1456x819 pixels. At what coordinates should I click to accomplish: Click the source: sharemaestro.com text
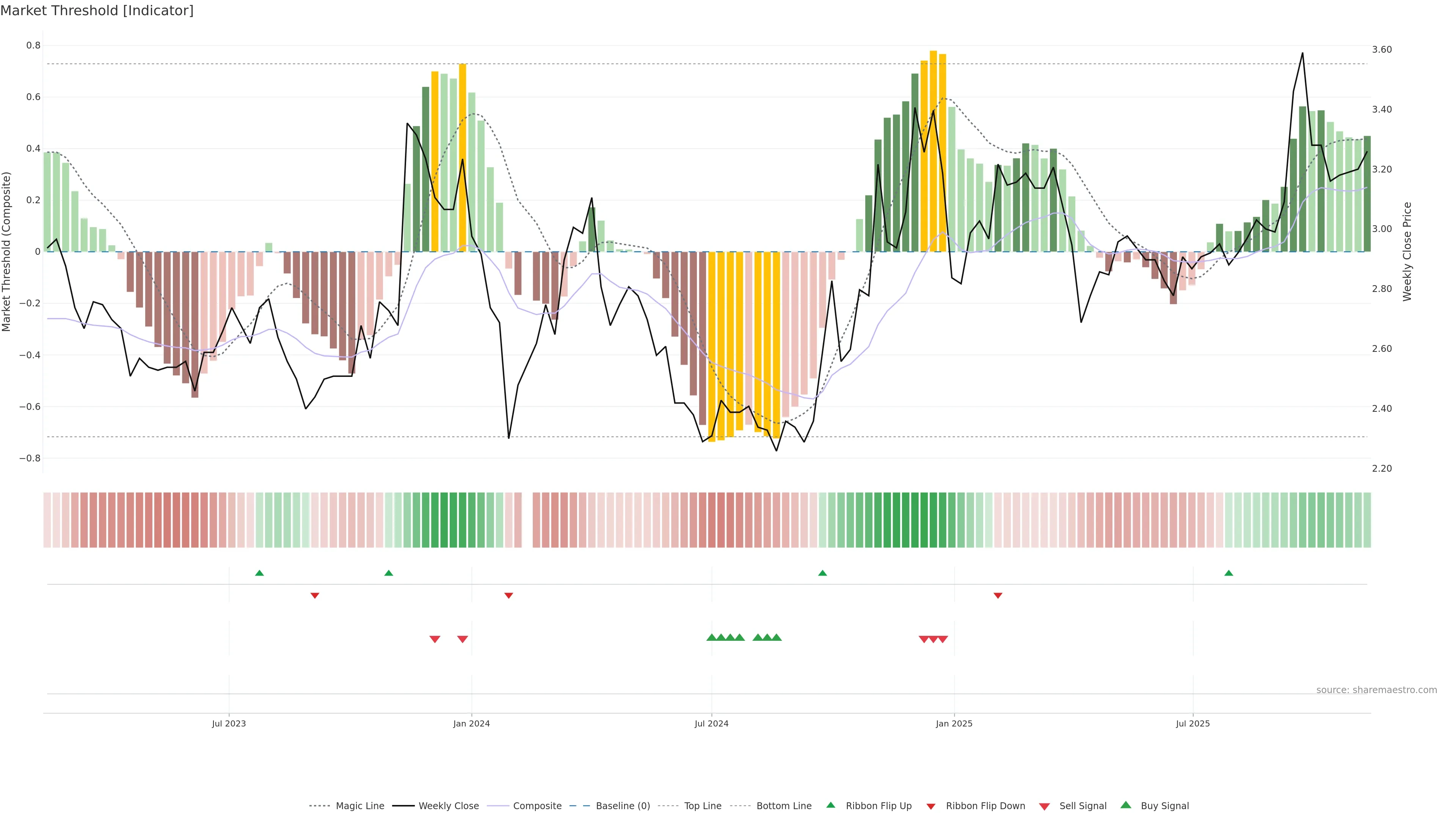pyautogui.click(x=1376, y=690)
